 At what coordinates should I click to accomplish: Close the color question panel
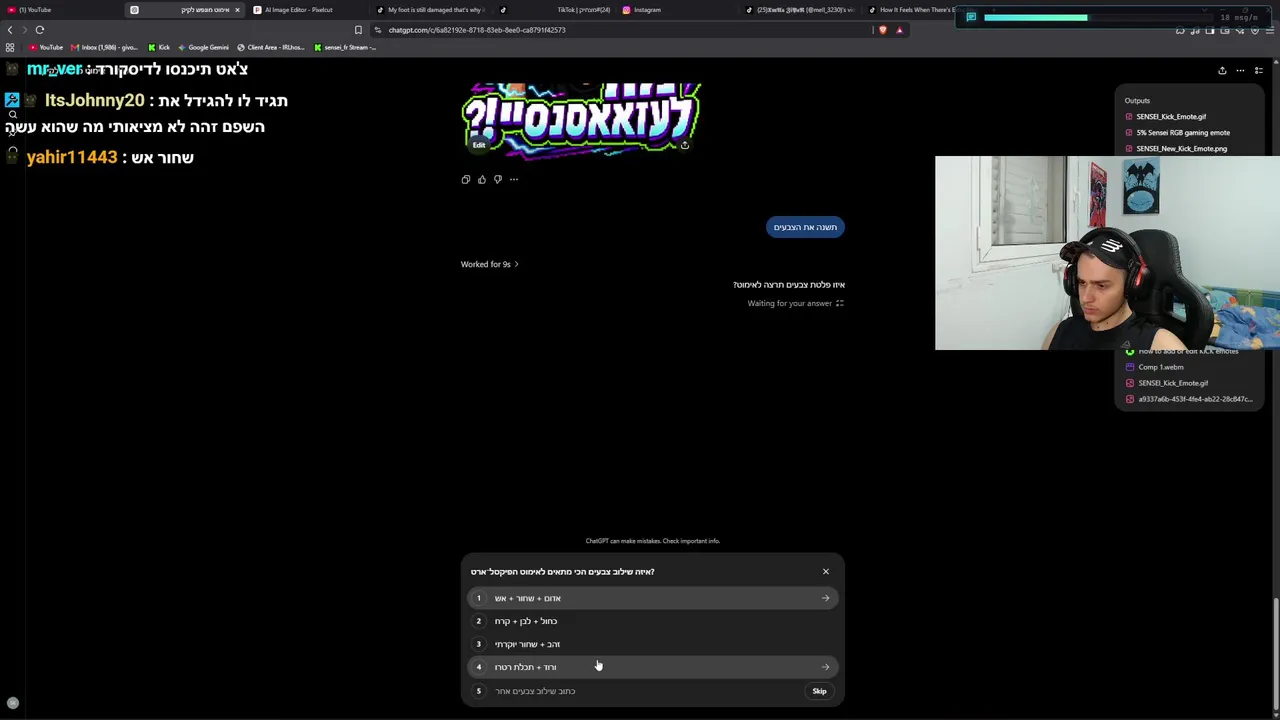point(826,572)
